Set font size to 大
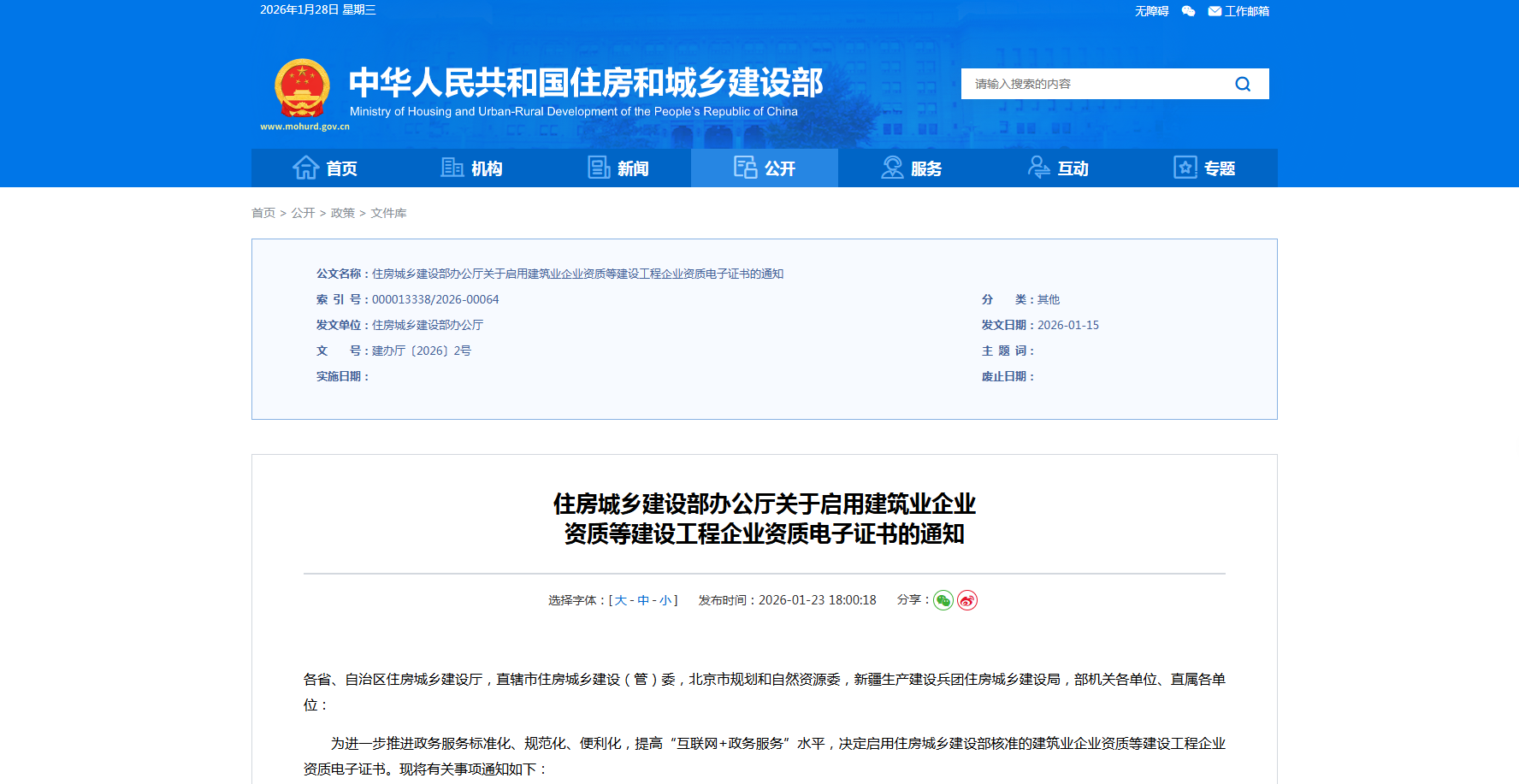This screenshot has width=1519, height=784. click(619, 600)
